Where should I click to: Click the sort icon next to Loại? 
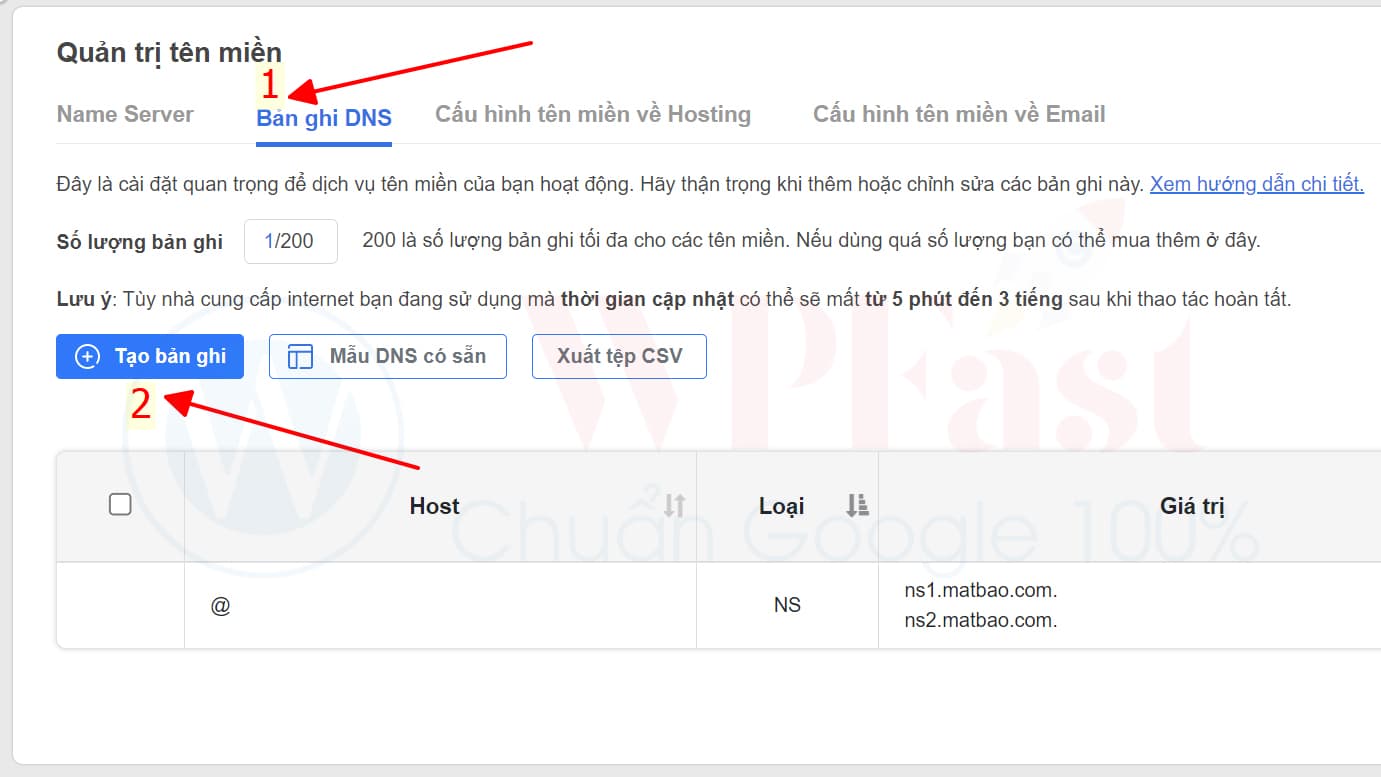click(857, 506)
